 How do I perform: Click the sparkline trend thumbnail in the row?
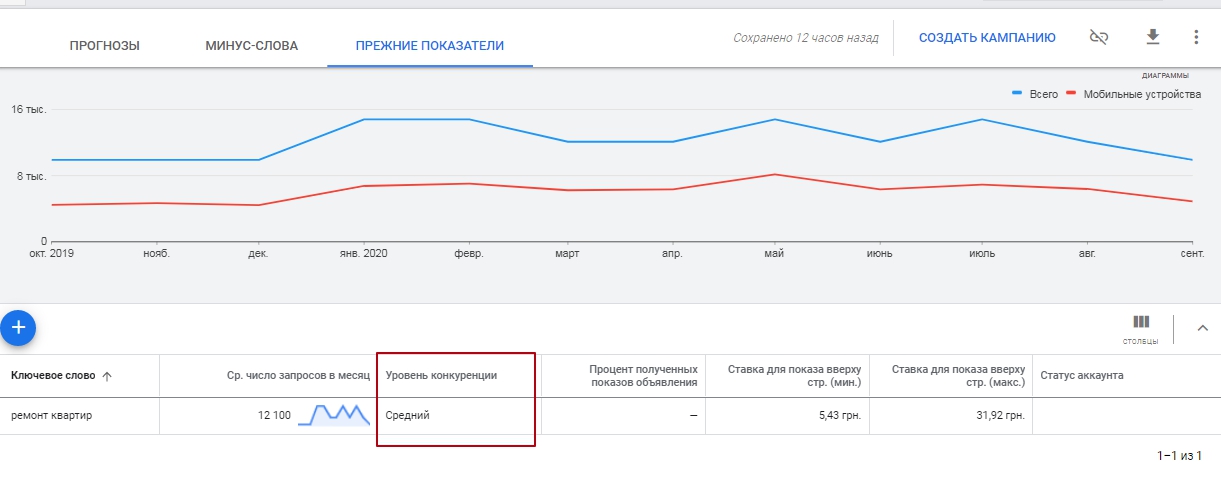[334, 414]
